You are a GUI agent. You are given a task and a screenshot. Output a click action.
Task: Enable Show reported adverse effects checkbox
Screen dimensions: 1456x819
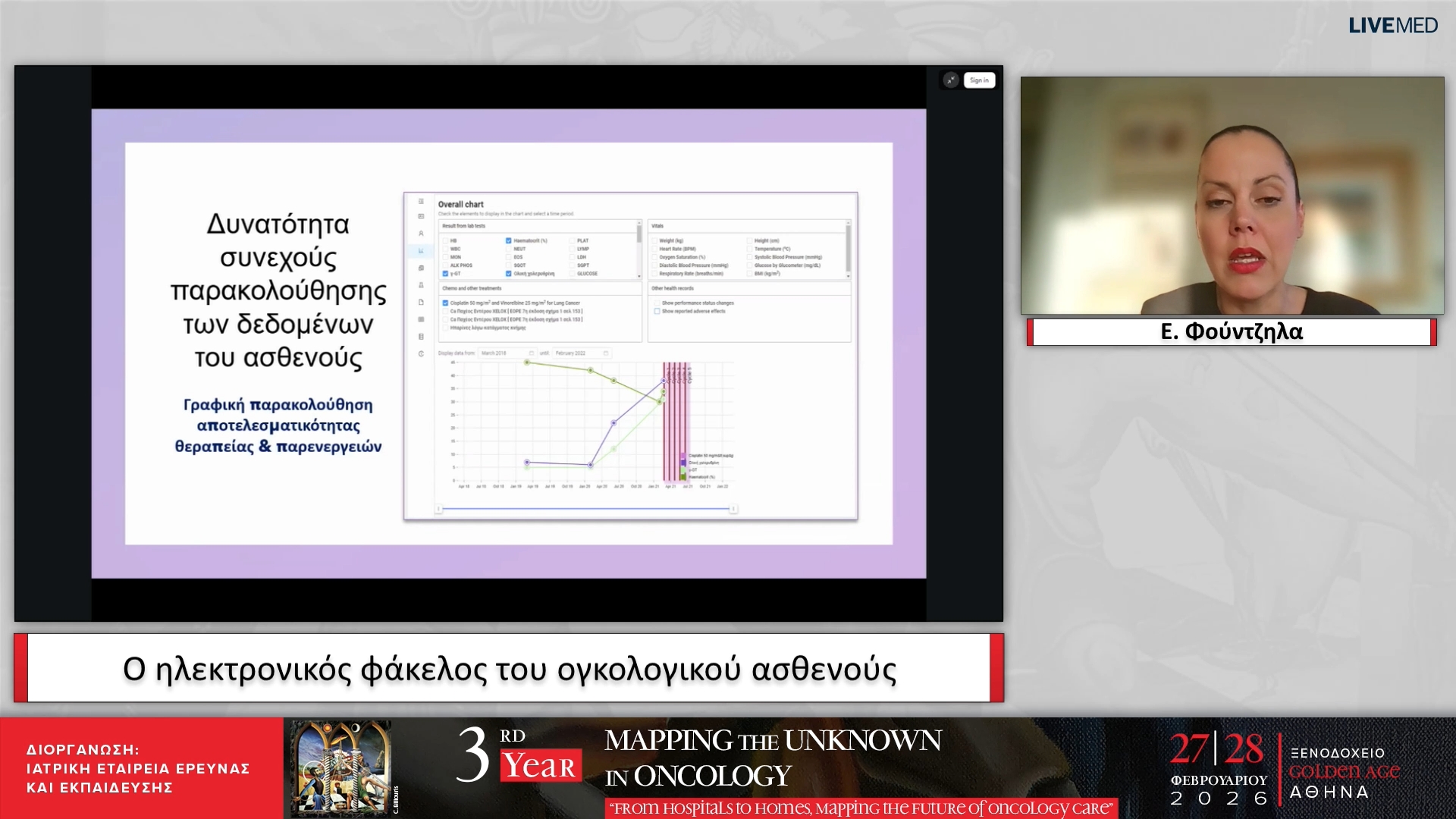(657, 311)
